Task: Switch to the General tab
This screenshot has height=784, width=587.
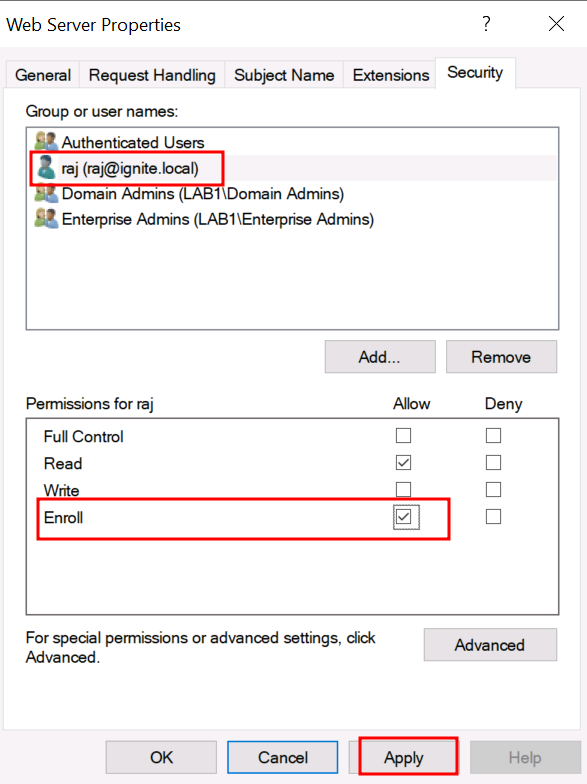Action: [x=42, y=75]
